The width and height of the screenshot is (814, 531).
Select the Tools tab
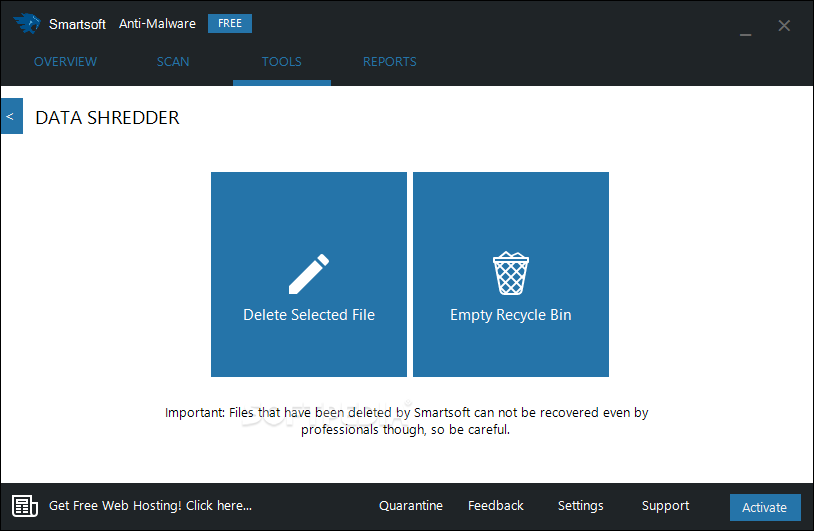point(281,62)
